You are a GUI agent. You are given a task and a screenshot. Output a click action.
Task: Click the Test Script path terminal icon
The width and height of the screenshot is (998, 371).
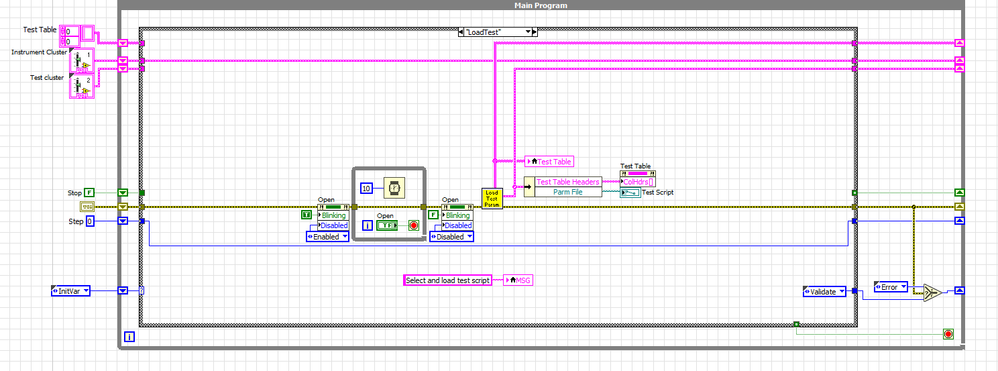[630, 192]
